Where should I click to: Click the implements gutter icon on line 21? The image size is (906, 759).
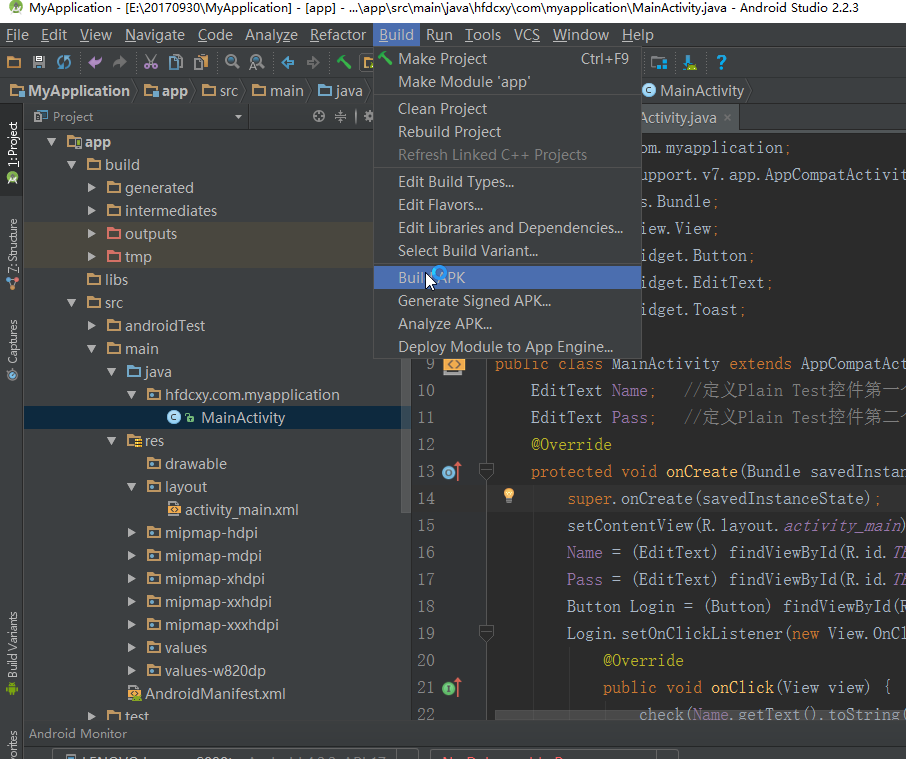coord(452,687)
